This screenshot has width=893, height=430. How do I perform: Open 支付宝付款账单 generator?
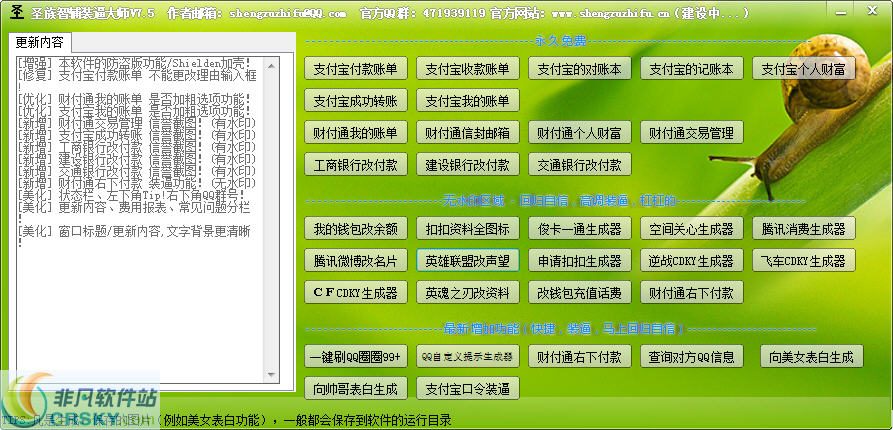point(355,69)
